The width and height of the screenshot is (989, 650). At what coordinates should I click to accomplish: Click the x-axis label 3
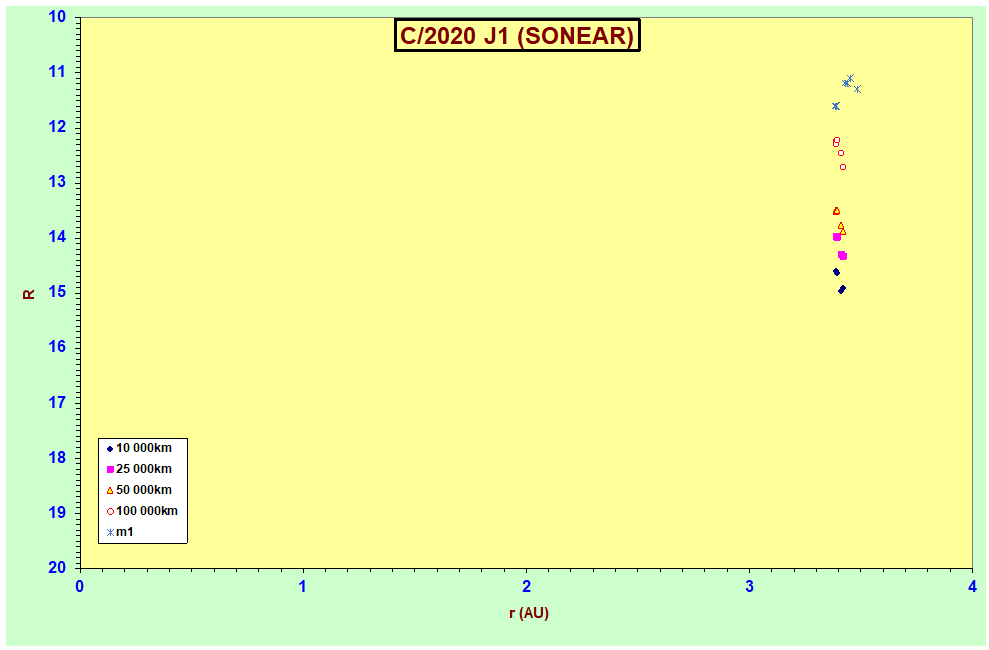click(x=749, y=586)
